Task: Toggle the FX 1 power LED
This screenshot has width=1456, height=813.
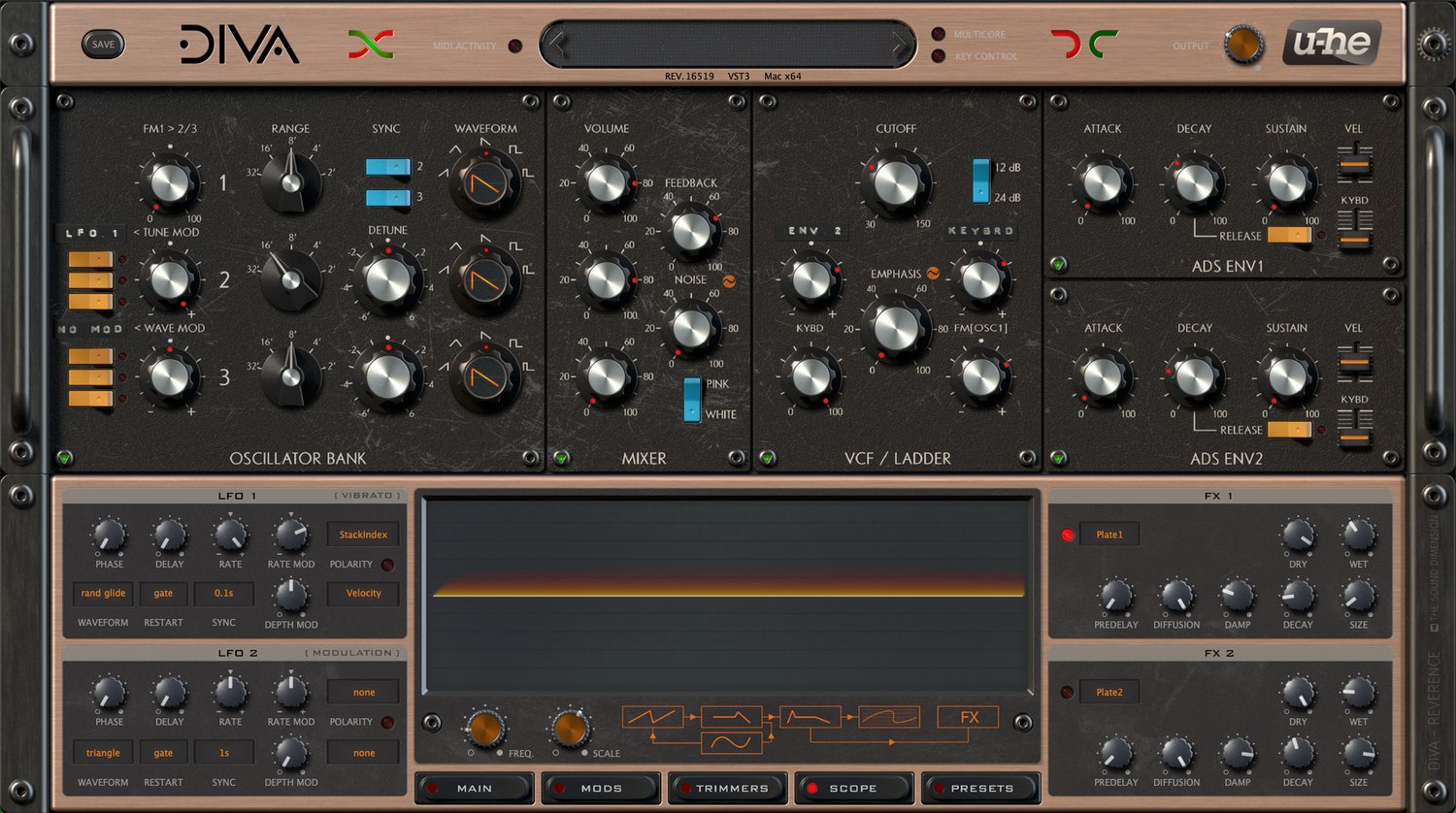Action: coord(1068,535)
